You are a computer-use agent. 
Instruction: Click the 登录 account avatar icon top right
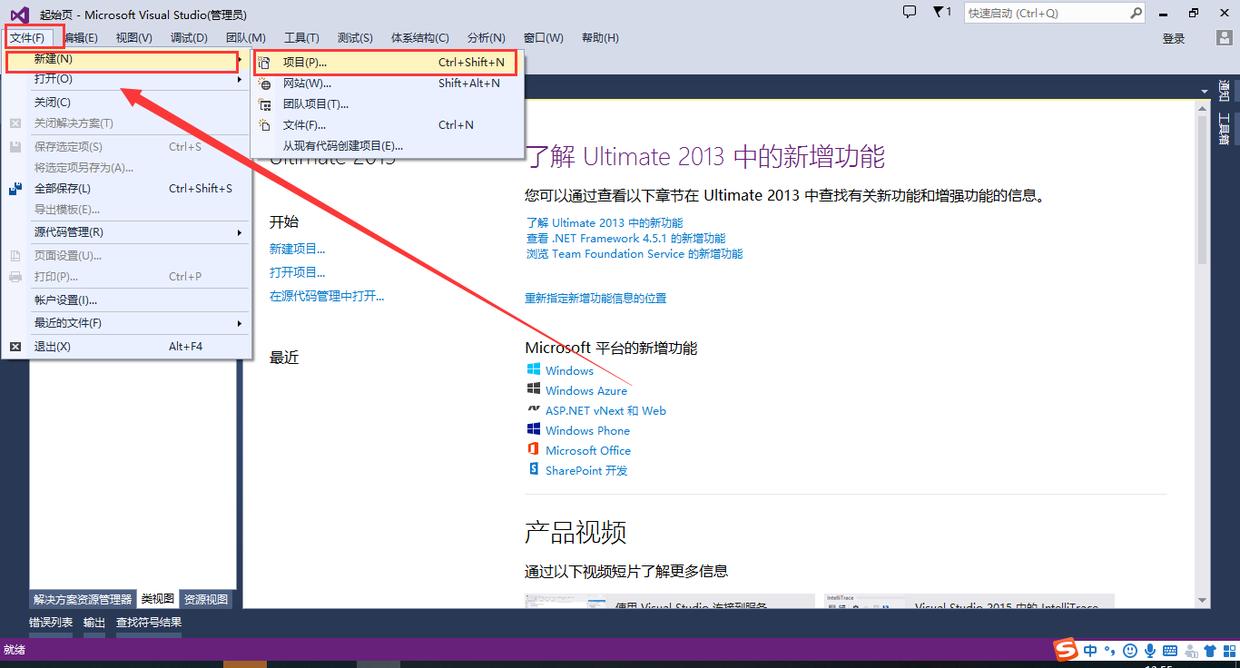point(1223,38)
